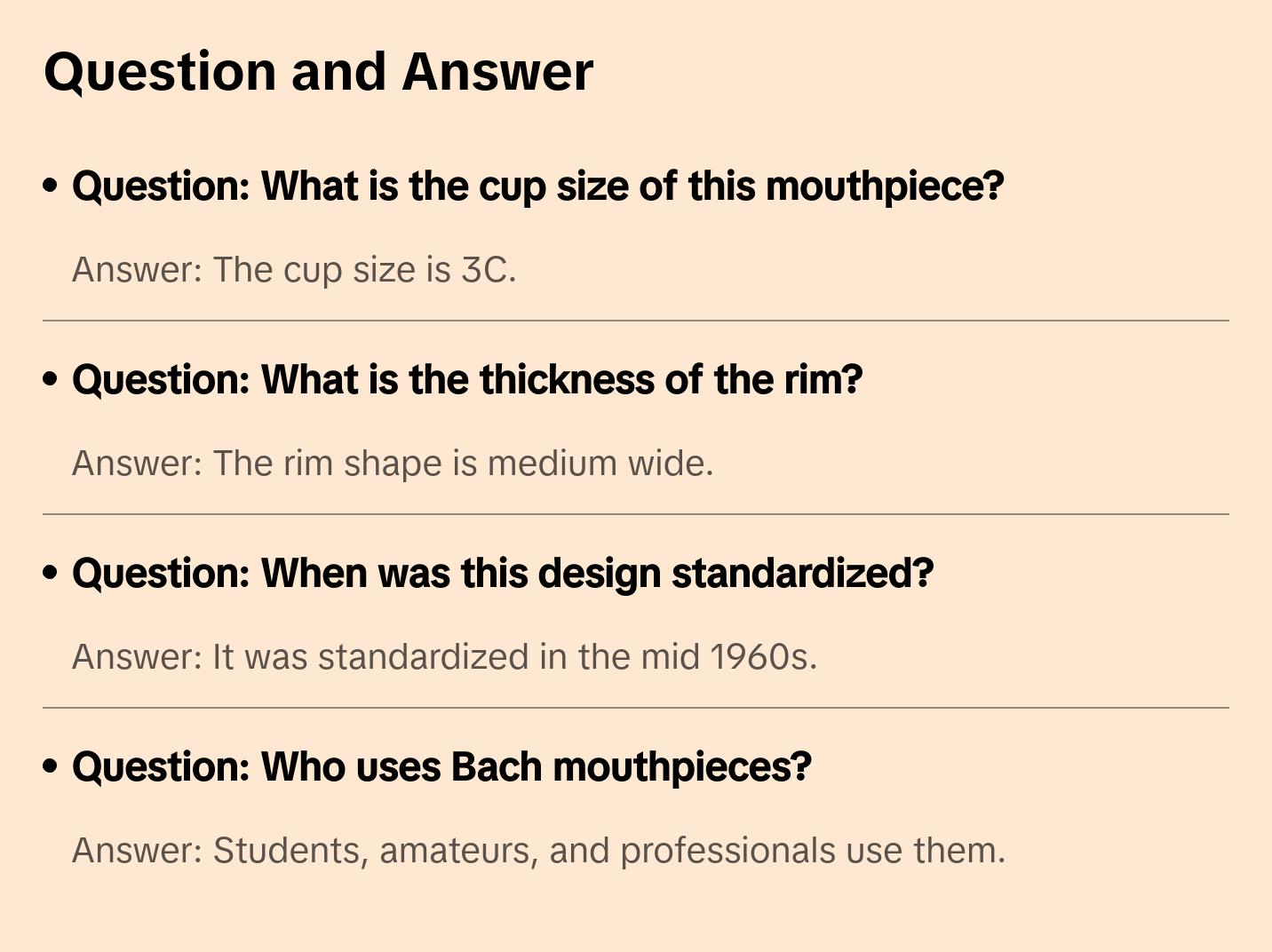This screenshot has width=1272, height=952.
Task: Select the "Who uses Bach mouthpieces?" question
Action: pyautogui.click(x=441, y=767)
